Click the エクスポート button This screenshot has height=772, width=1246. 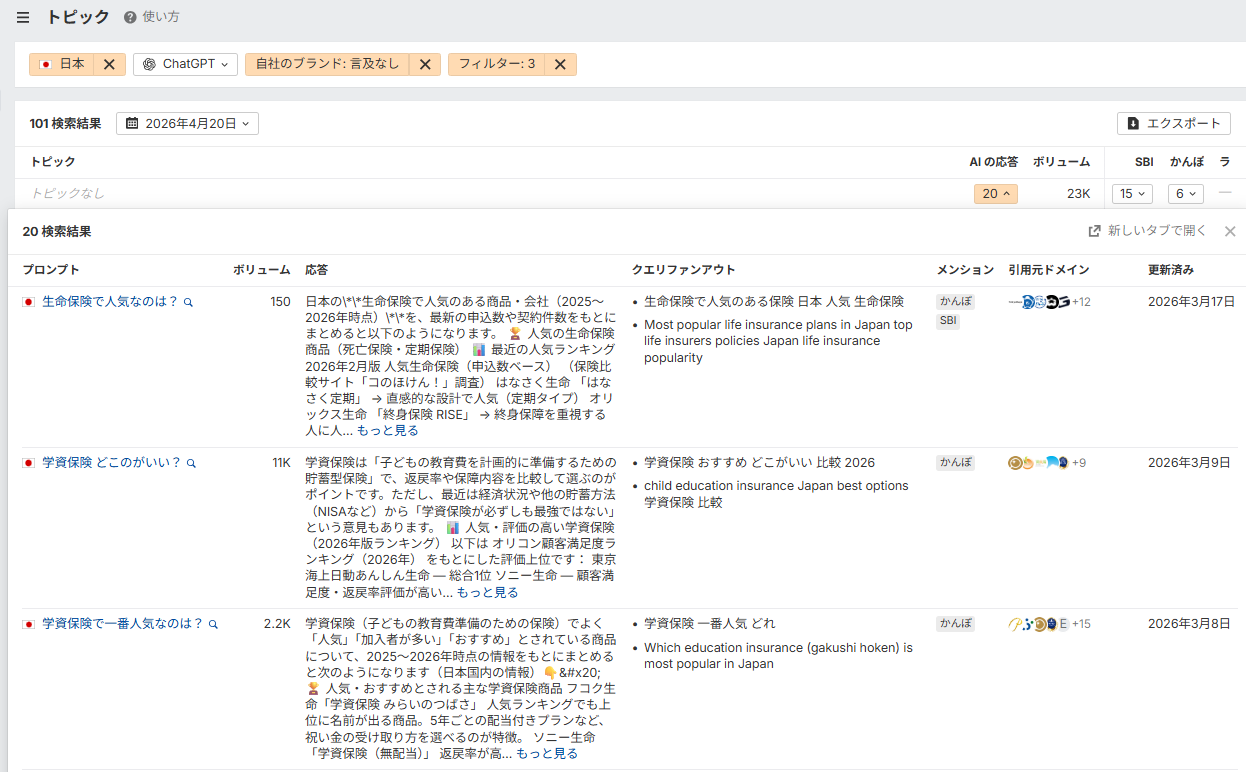[1173, 124]
